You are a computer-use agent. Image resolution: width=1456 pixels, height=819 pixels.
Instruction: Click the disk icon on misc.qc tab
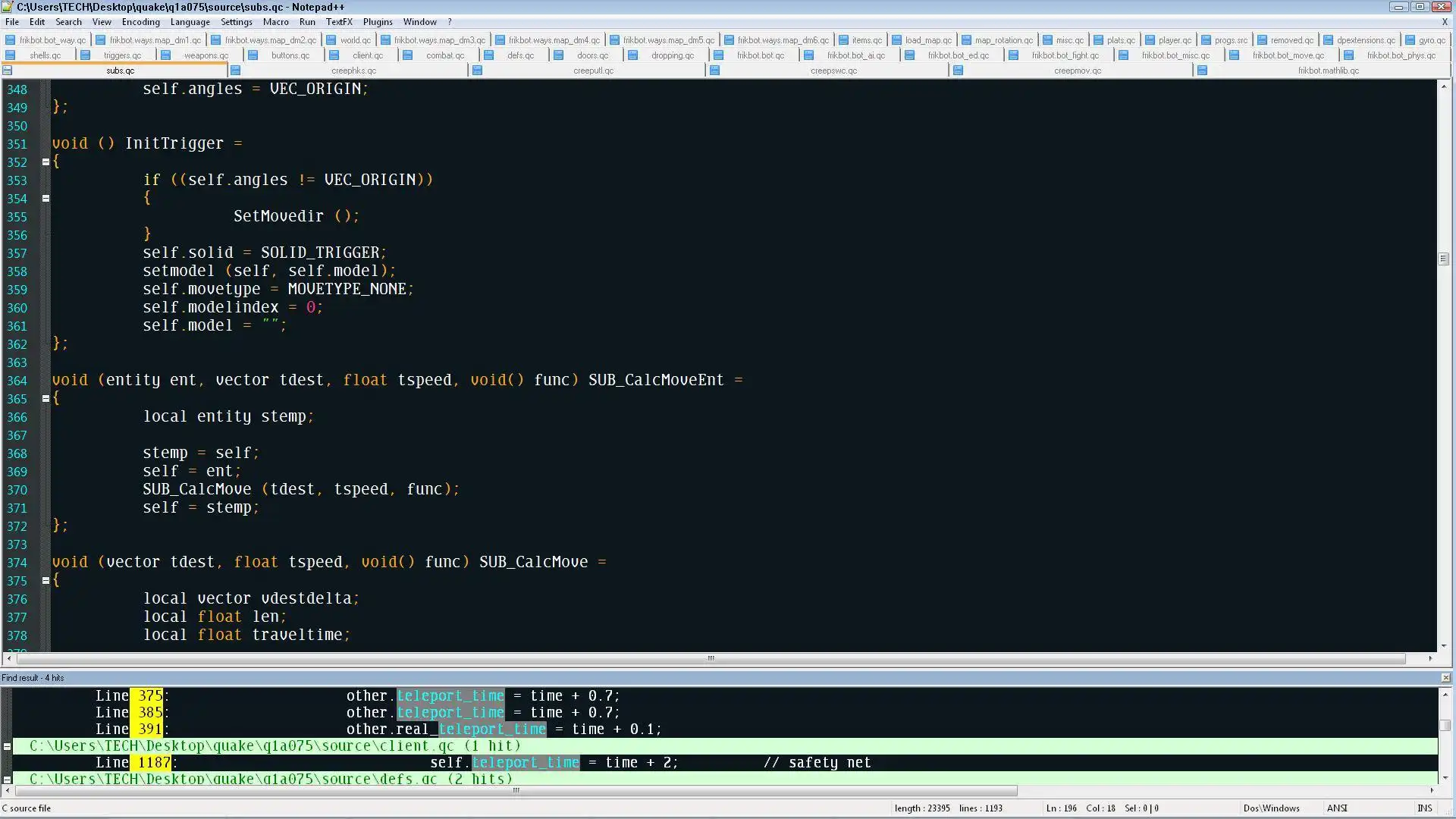(x=1047, y=40)
